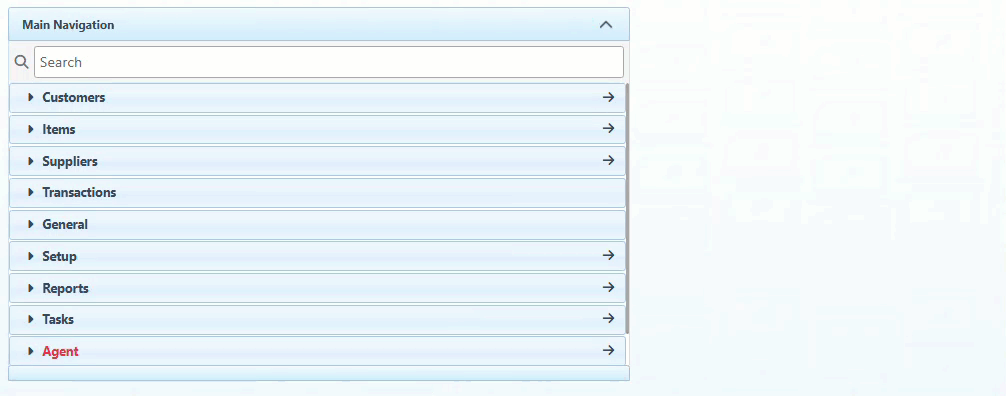Expand the Transactions section triangle
This screenshot has height=396, width=1006.
(30, 193)
